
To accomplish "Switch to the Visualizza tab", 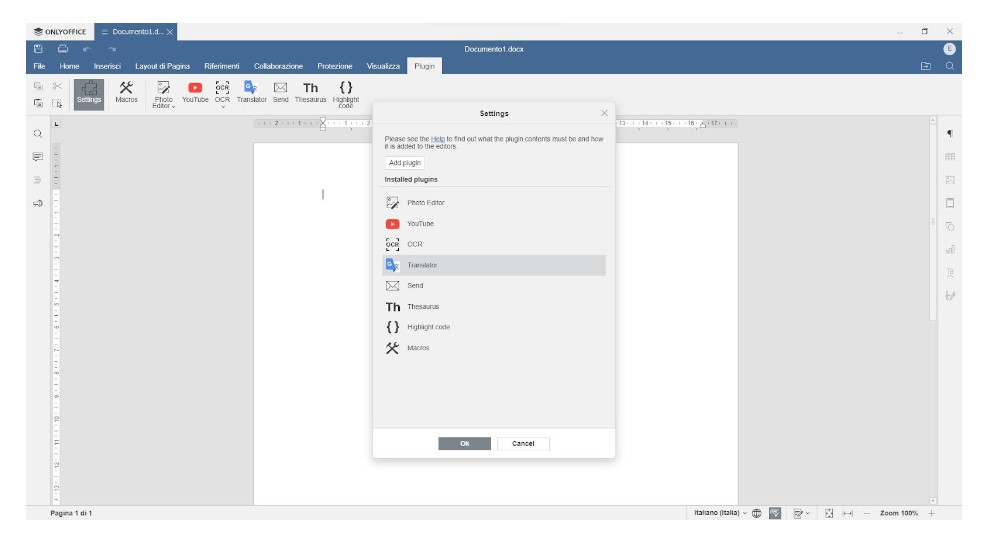I will pyautogui.click(x=383, y=66).
